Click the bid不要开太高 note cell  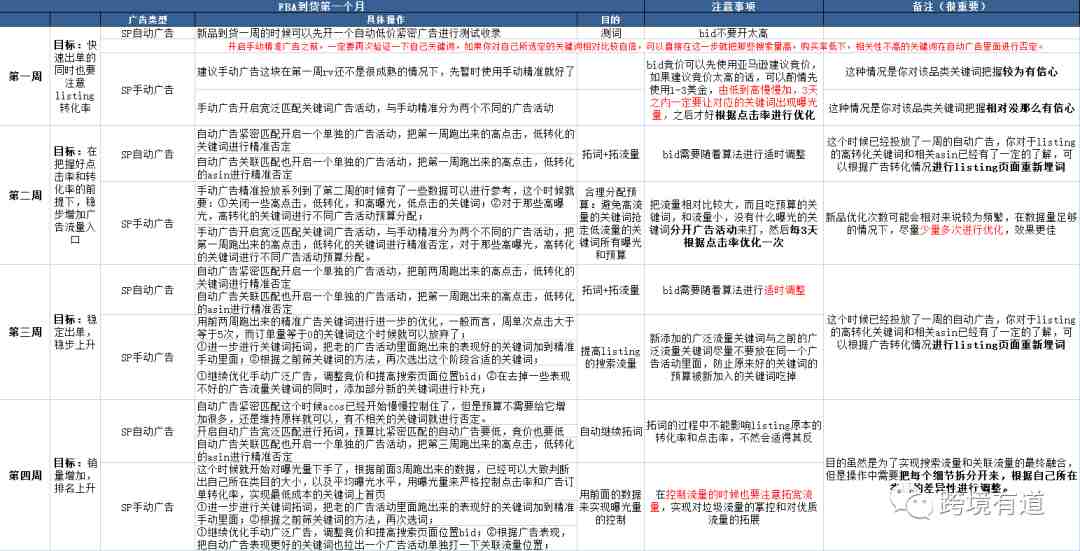[734, 33]
